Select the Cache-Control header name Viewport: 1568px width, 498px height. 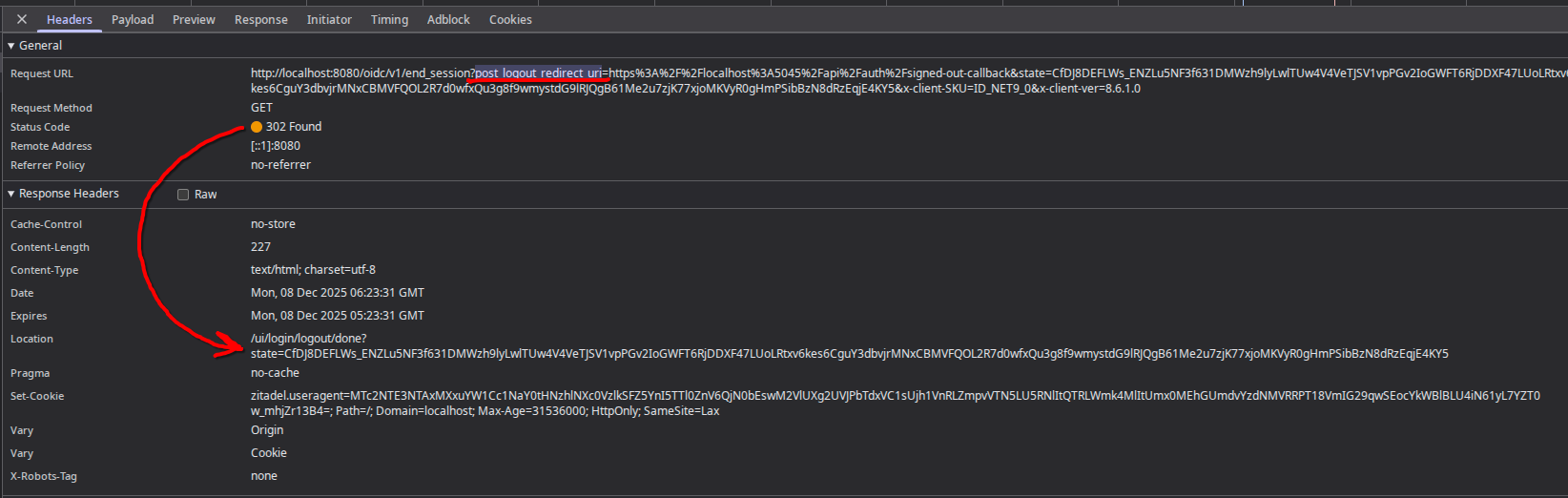(46, 224)
